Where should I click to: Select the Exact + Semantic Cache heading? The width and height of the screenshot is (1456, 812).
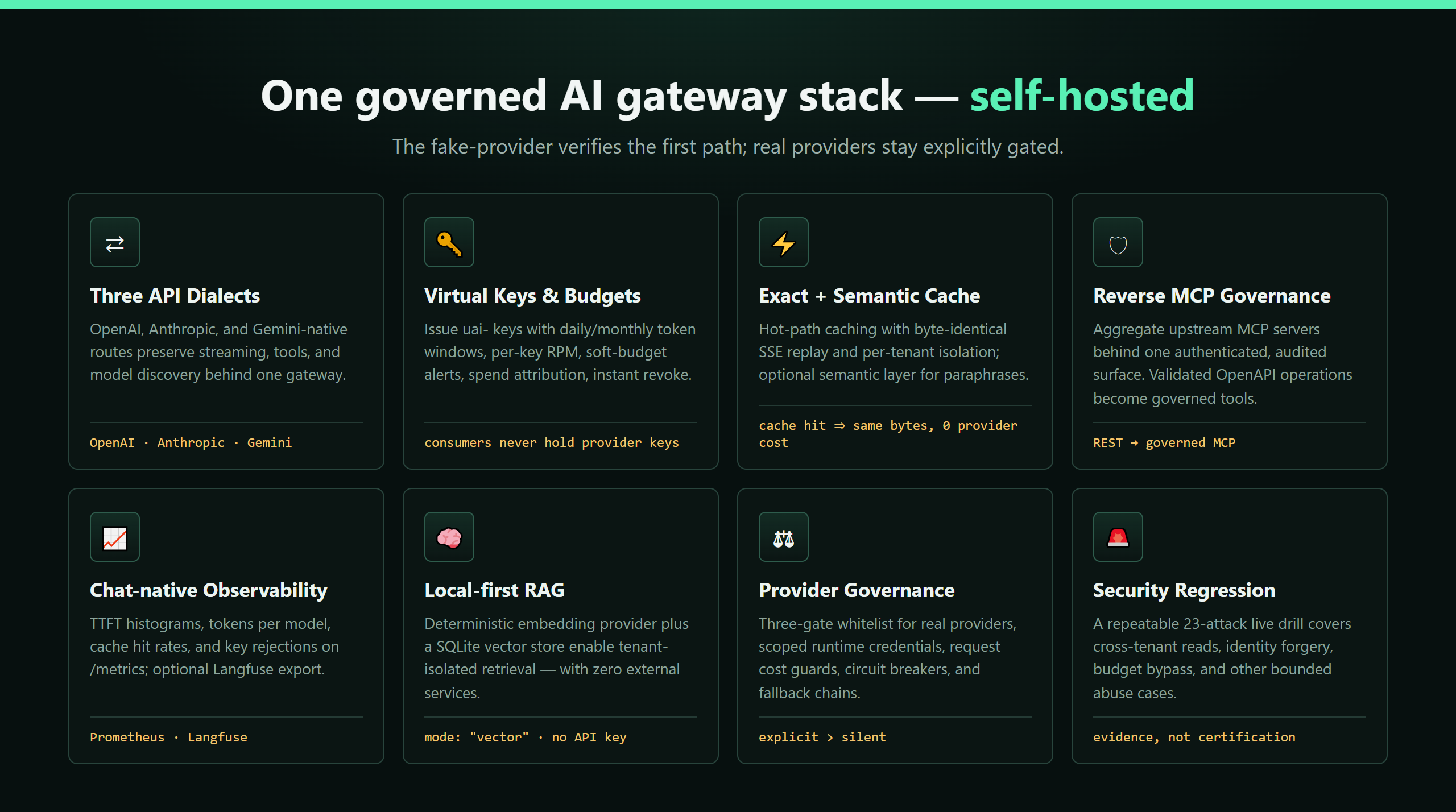coord(869,296)
